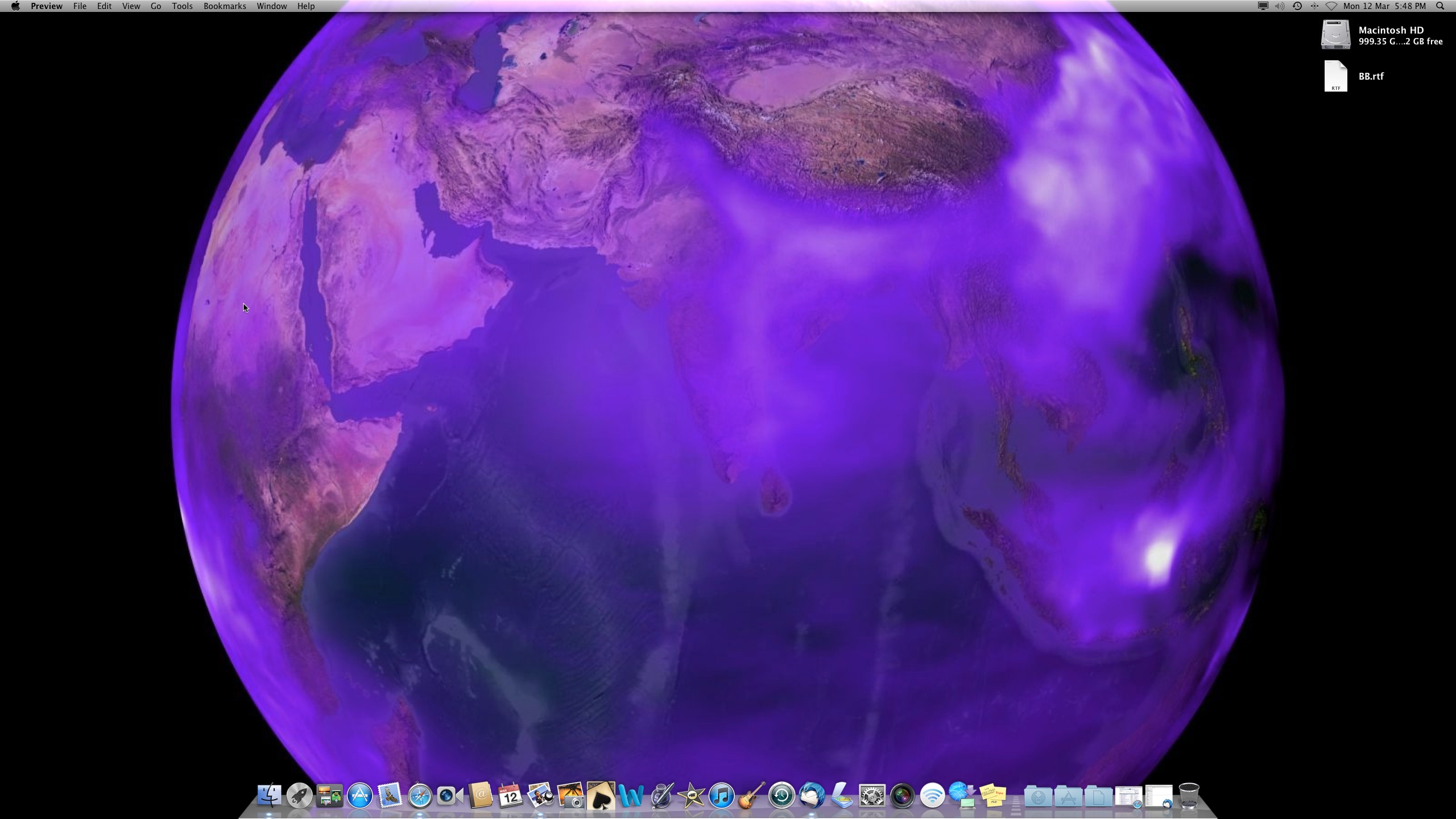
Task: Open the Documents folder stack
Action: pos(1098,796)
